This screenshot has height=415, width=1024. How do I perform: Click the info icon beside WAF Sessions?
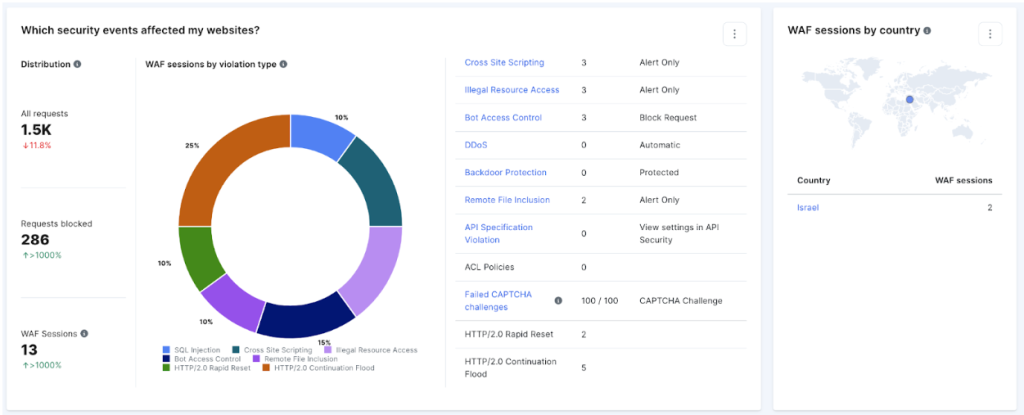pyautogui.click(x=84, y=334)
